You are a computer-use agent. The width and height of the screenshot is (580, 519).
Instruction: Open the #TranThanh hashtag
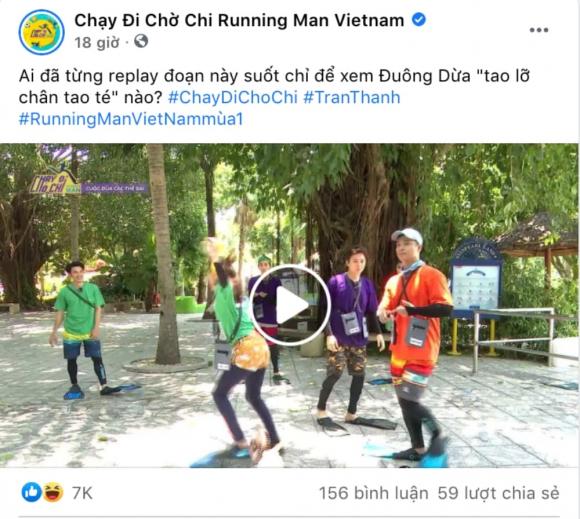pos(352,97)
